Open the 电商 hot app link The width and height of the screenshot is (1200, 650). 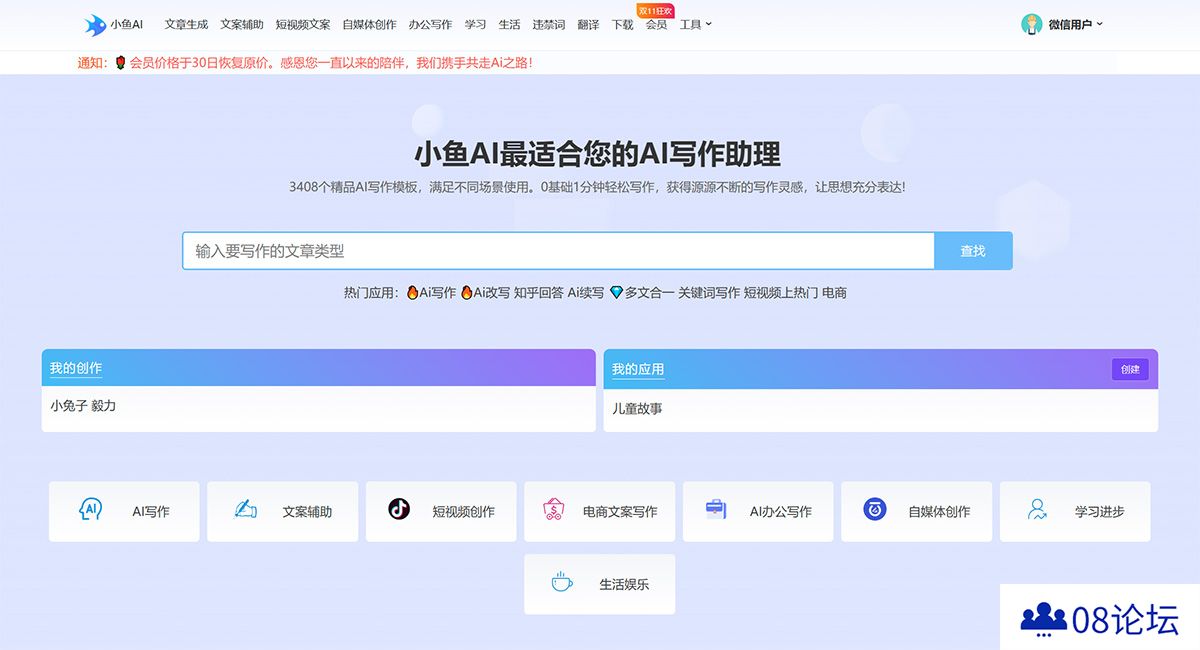tap(834, 292)
